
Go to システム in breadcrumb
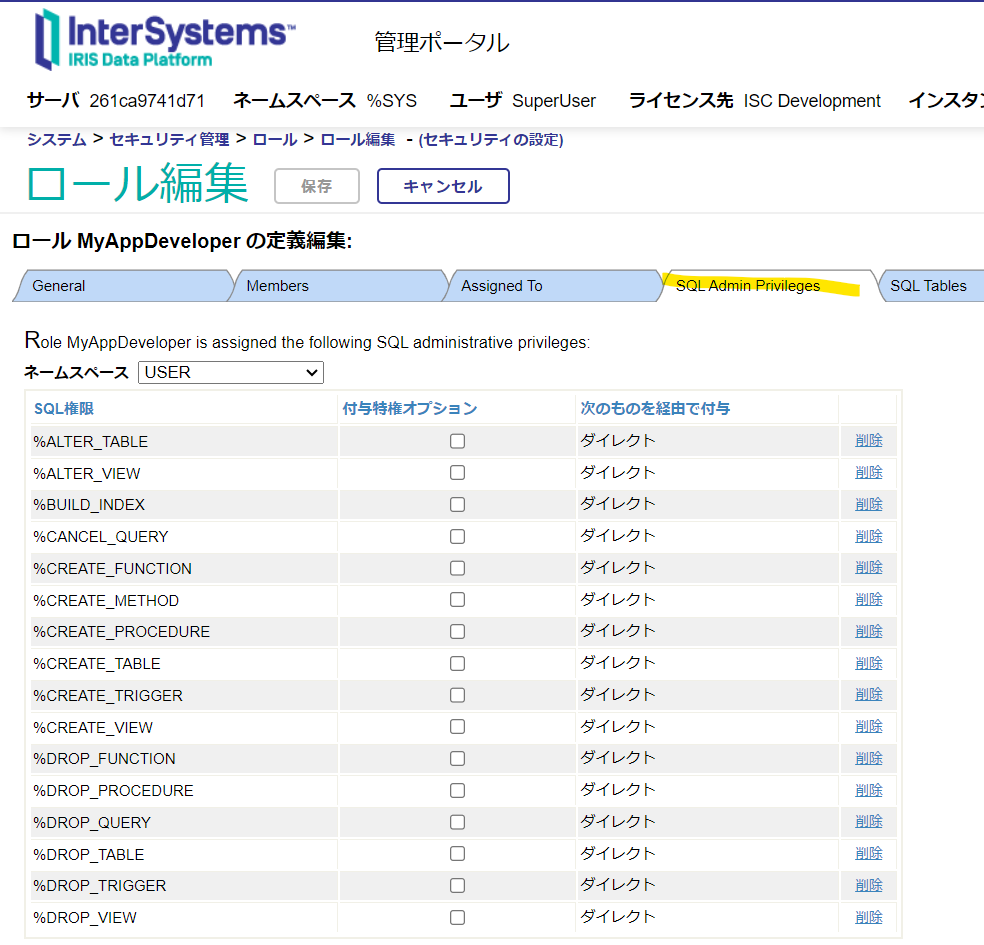56,139
